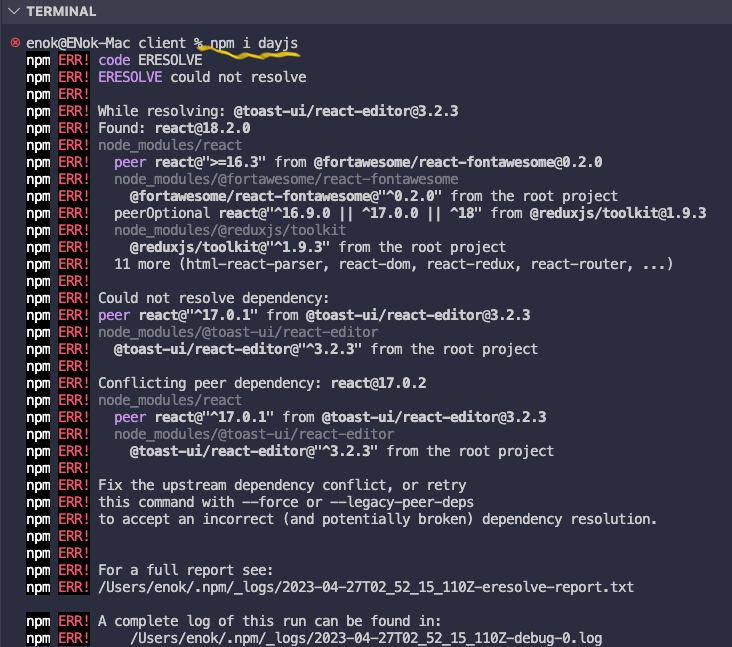Click 'Could not resolve dependency:' line
Screen dimensions: 732x647
pos(213,298)
